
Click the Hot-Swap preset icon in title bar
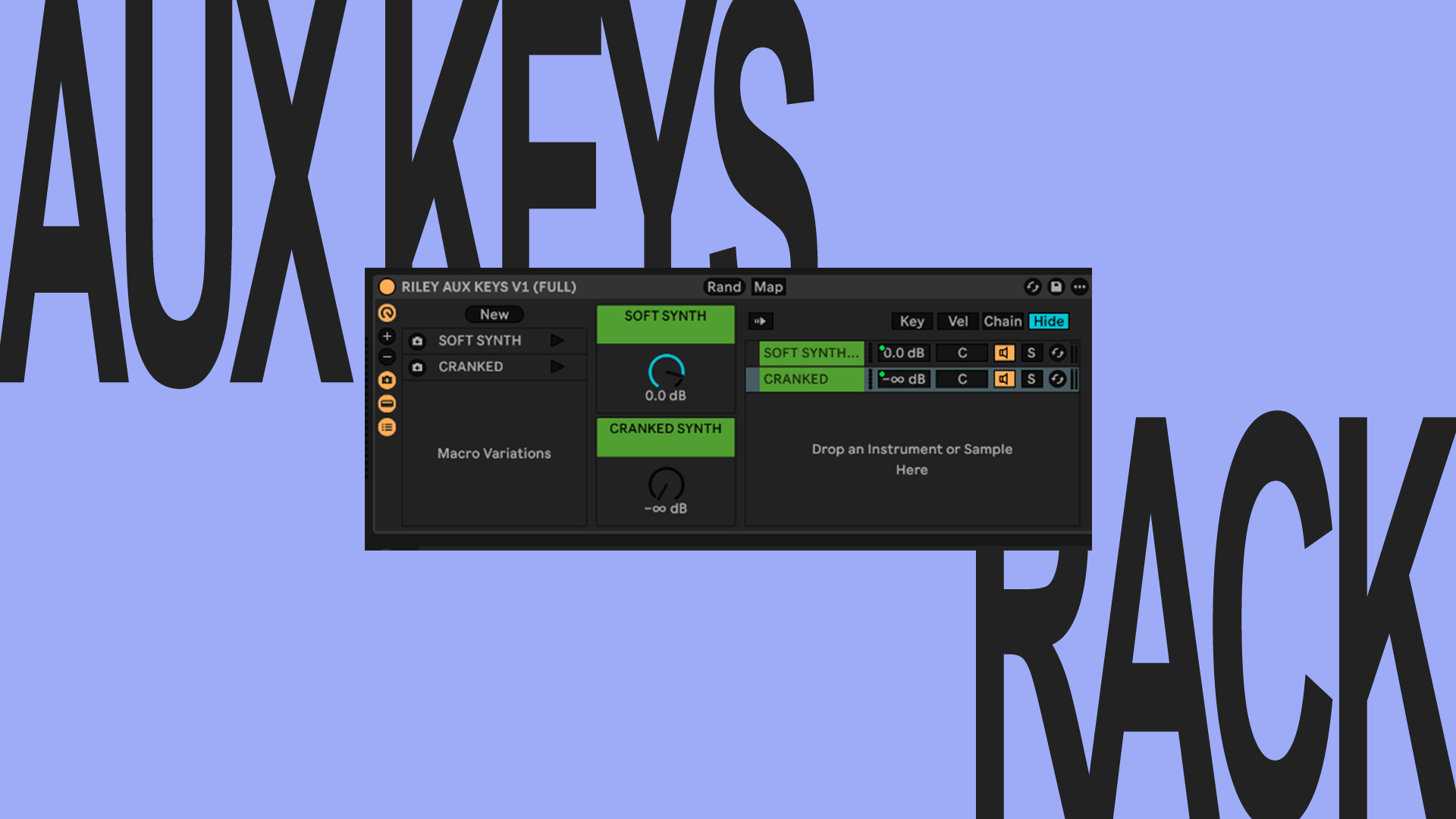1032,287
